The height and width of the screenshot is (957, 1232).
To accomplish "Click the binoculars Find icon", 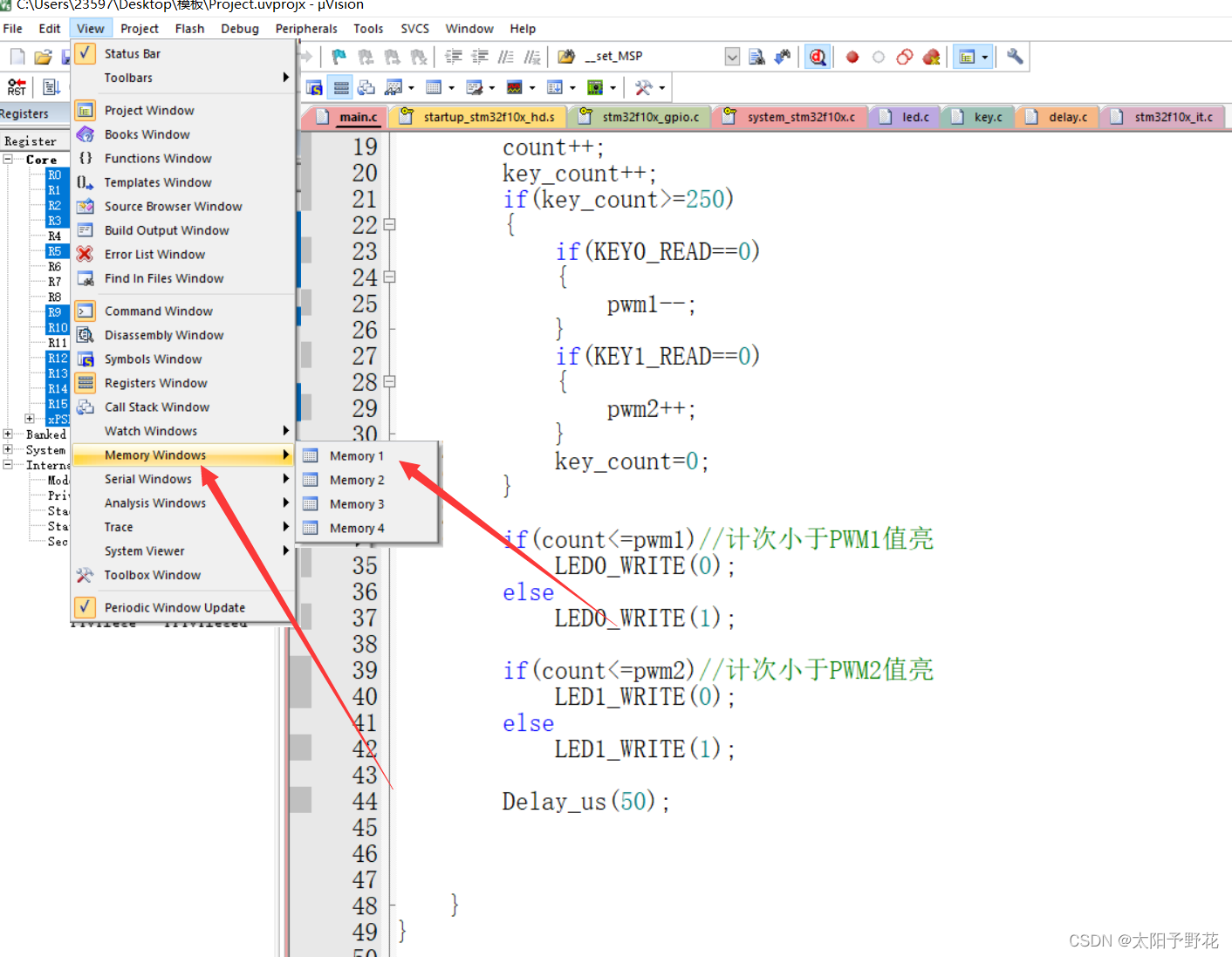I will (783, 57).
